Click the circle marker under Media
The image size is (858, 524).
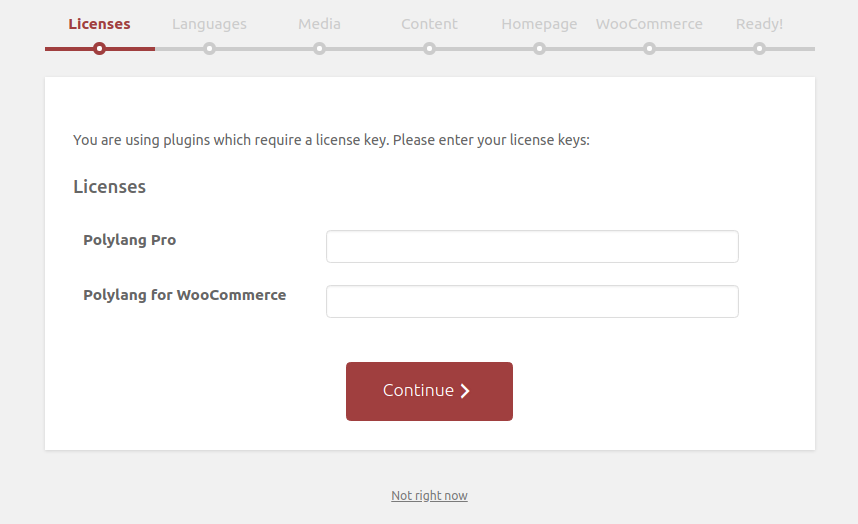(319, 49)
